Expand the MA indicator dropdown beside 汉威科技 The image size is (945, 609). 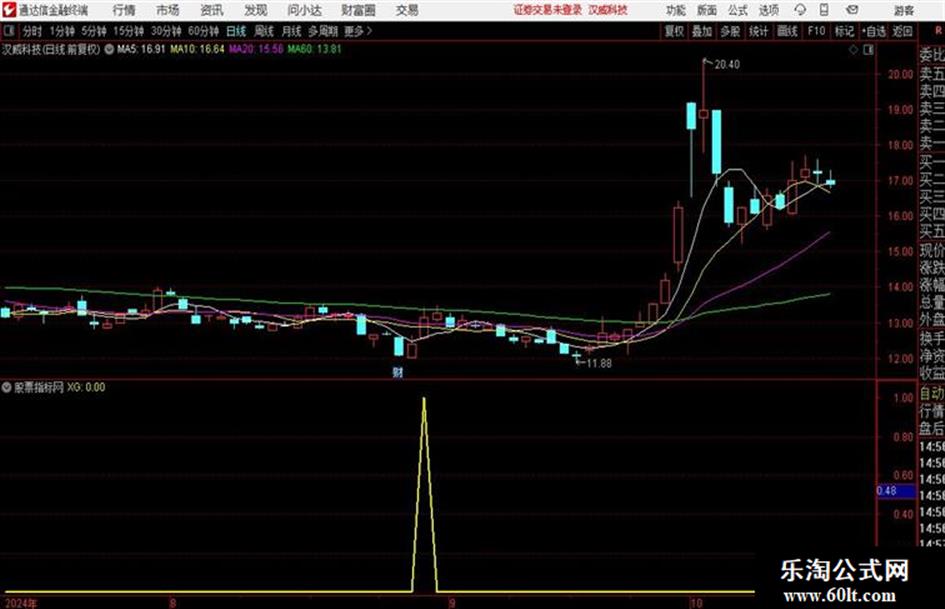(109, 49)
